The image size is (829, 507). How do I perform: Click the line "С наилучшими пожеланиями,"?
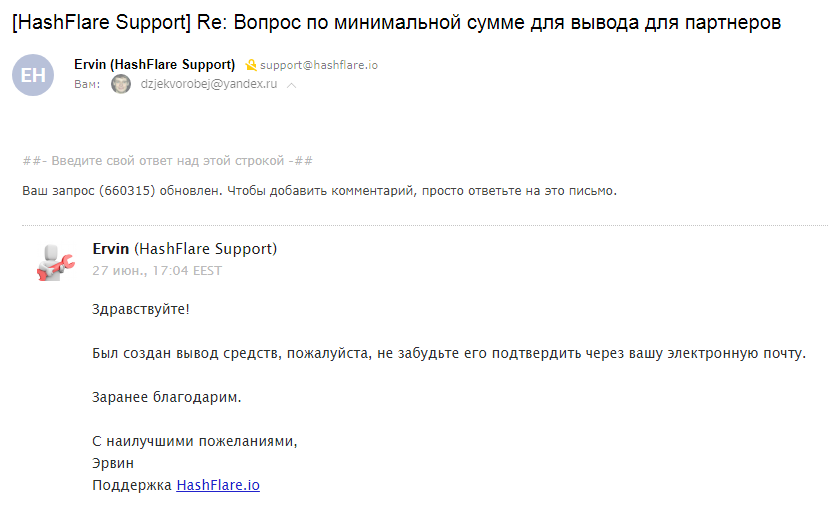pyautogui.click(x=195, y=441)
